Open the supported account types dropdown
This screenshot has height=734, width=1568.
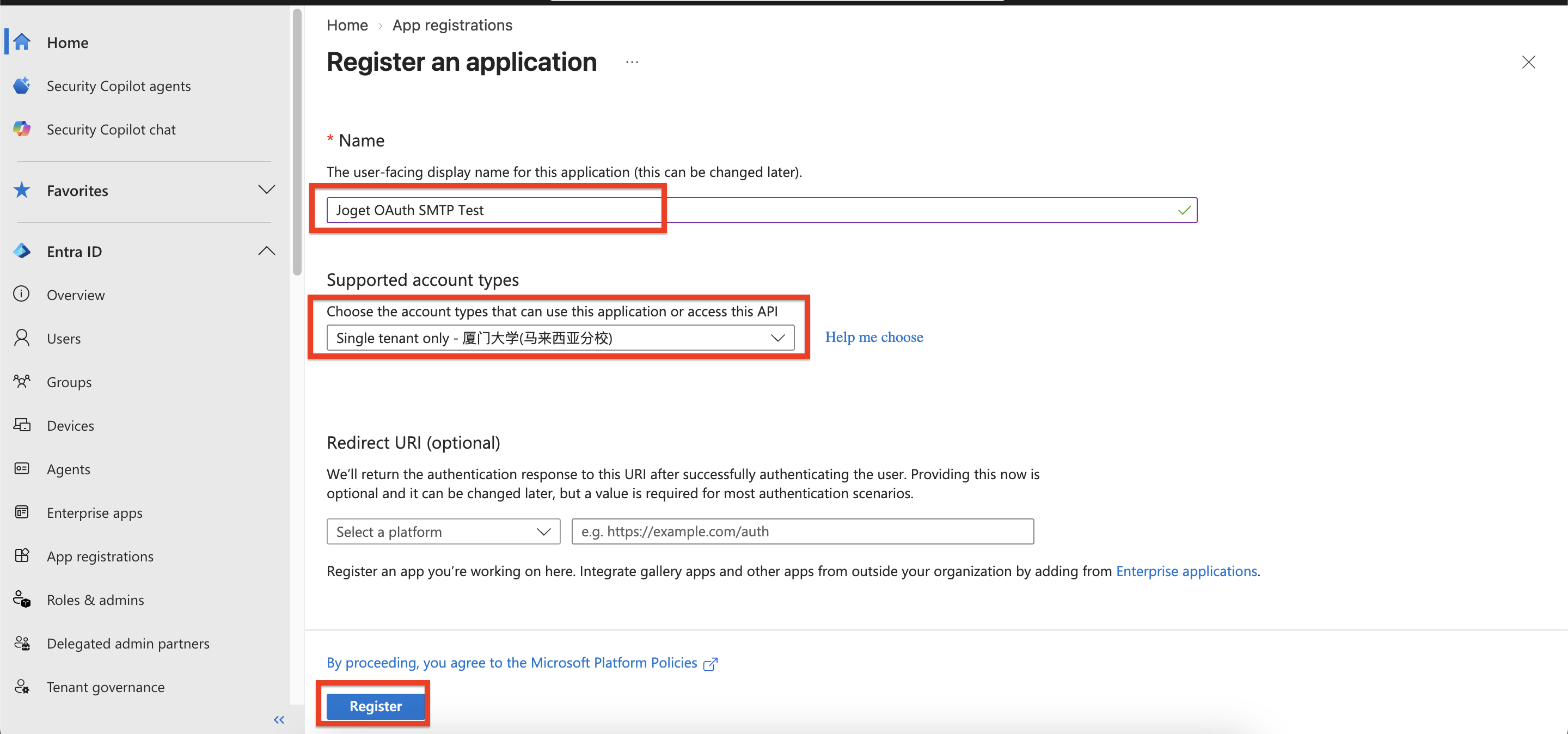[560, 338]
